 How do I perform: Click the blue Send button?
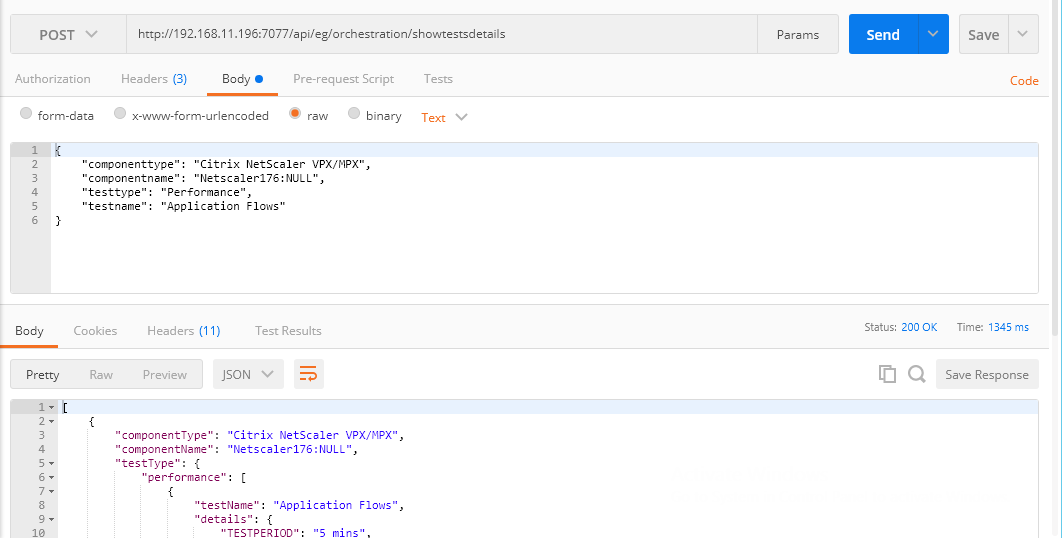[883, 34]
